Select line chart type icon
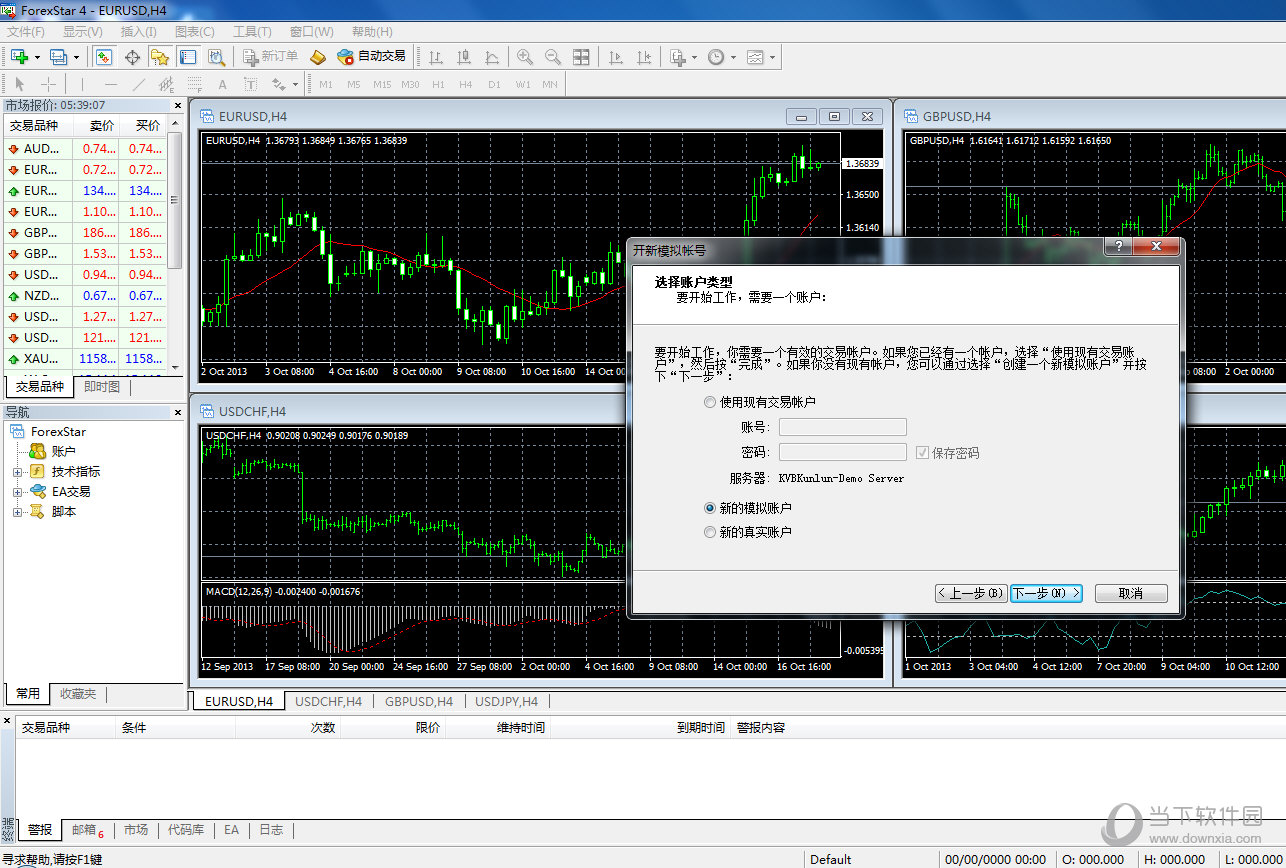 point(492,57)
